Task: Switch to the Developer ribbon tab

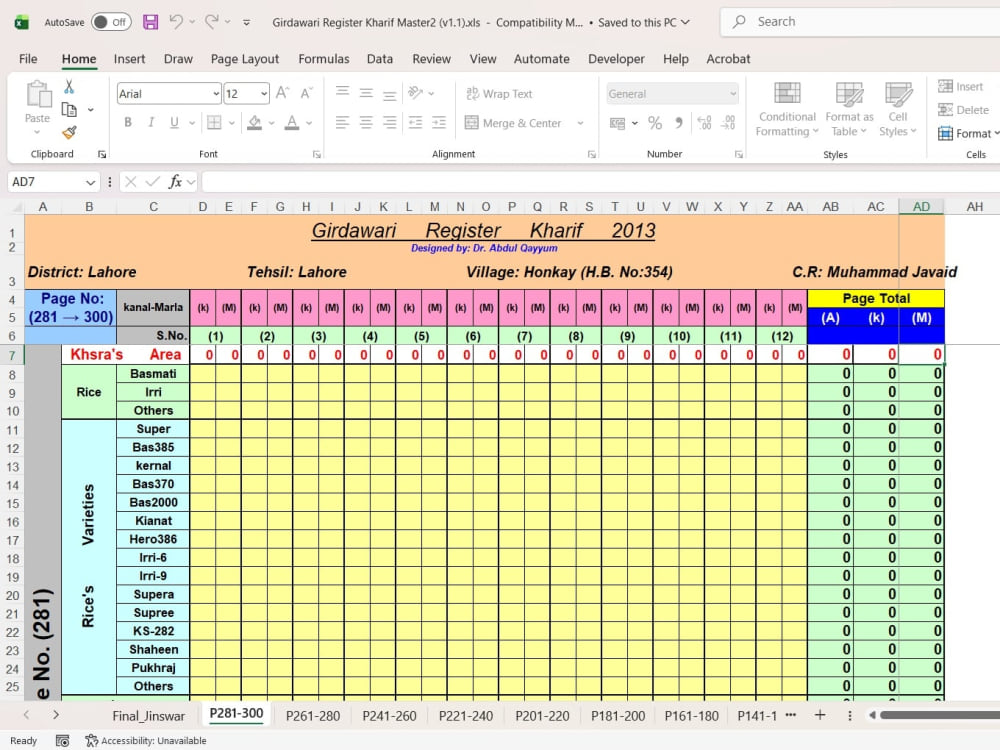Action: point(616,59)
